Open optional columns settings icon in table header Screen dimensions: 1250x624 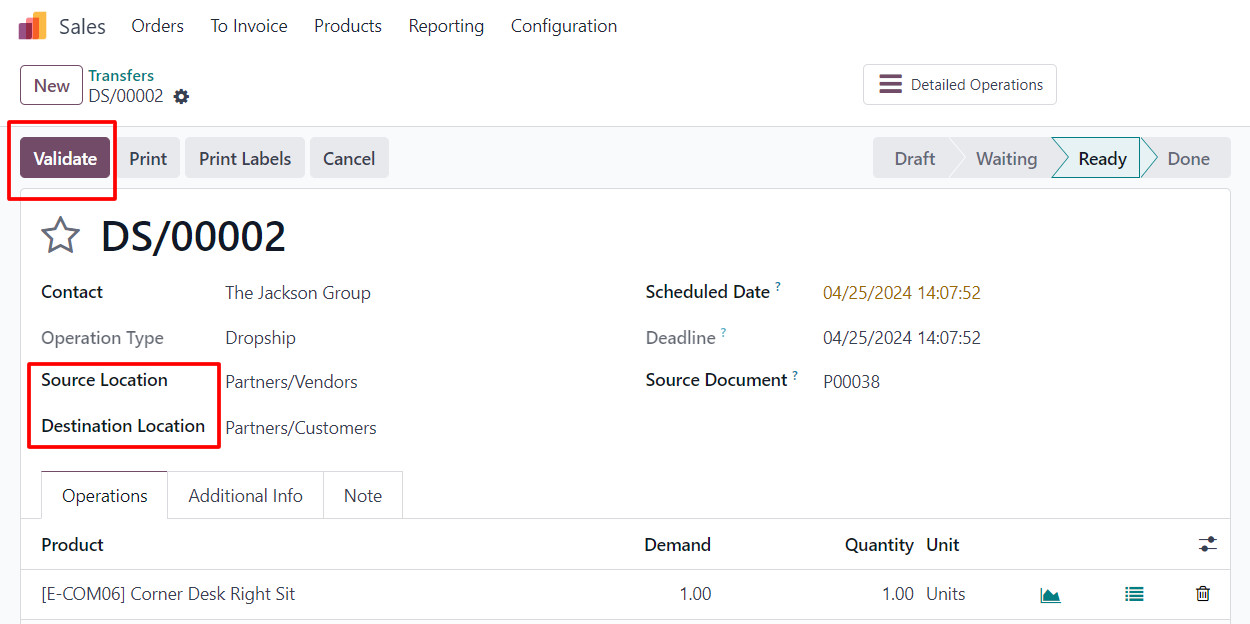pos(1208,544)
